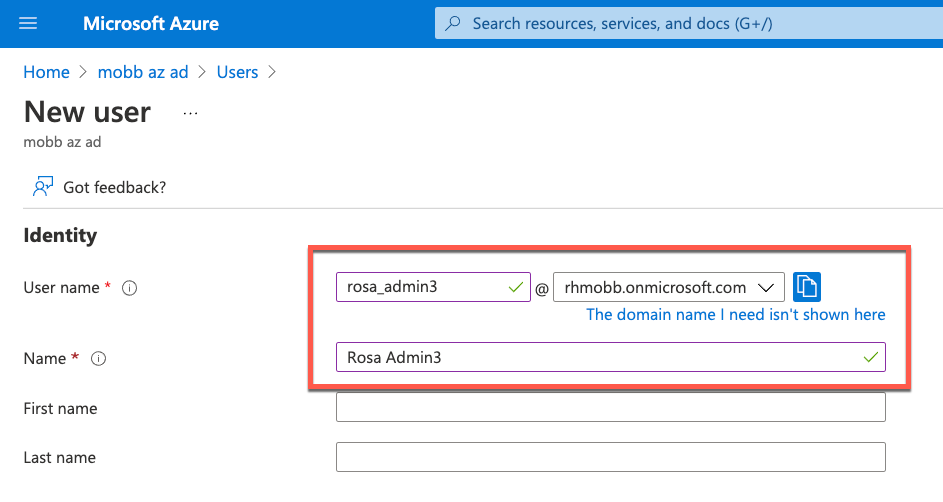Open the ellipsis more options menu

point(190,113)
